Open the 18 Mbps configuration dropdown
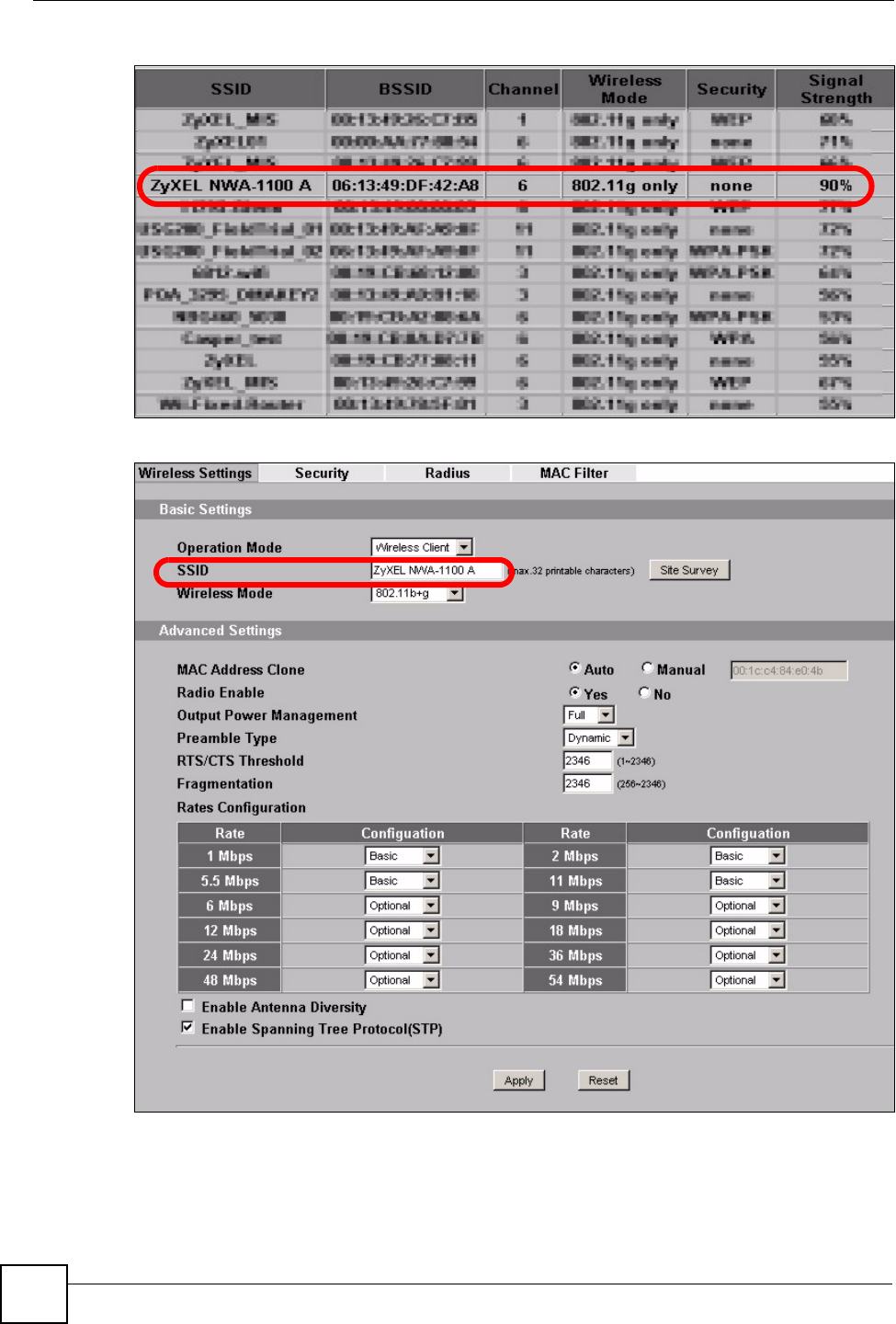The height and width of the screenshot is (1324, 896). click(x=748, y=930)
